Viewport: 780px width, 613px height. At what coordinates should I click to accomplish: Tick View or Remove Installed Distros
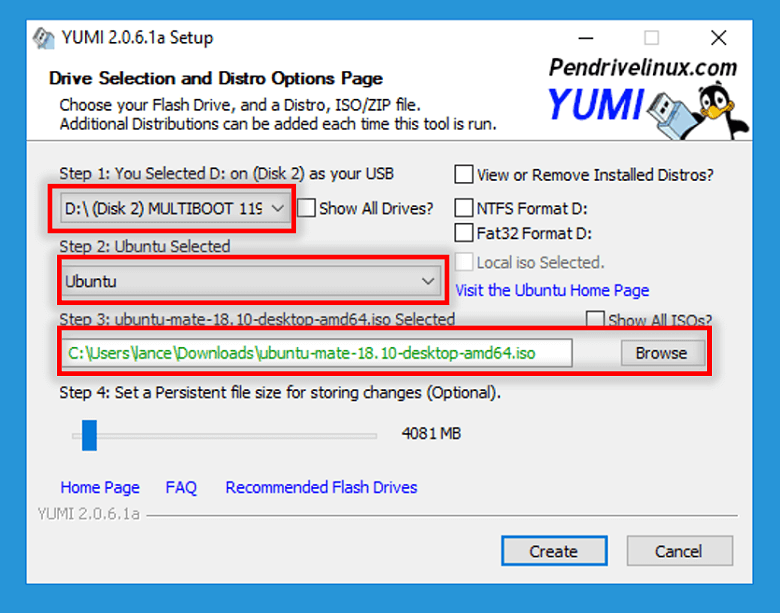[x=464, y=175]
